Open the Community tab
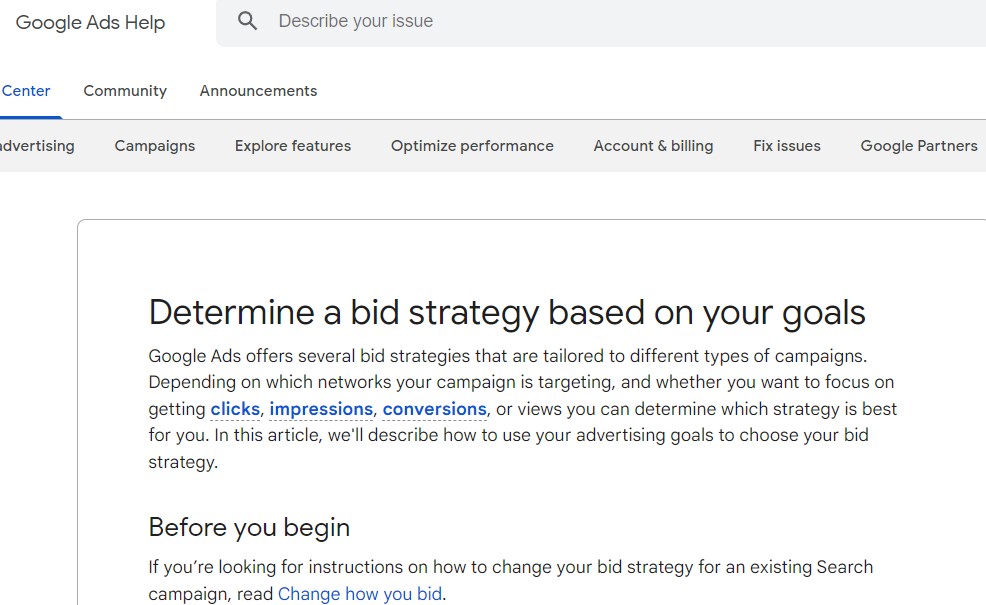 (125, 91)
